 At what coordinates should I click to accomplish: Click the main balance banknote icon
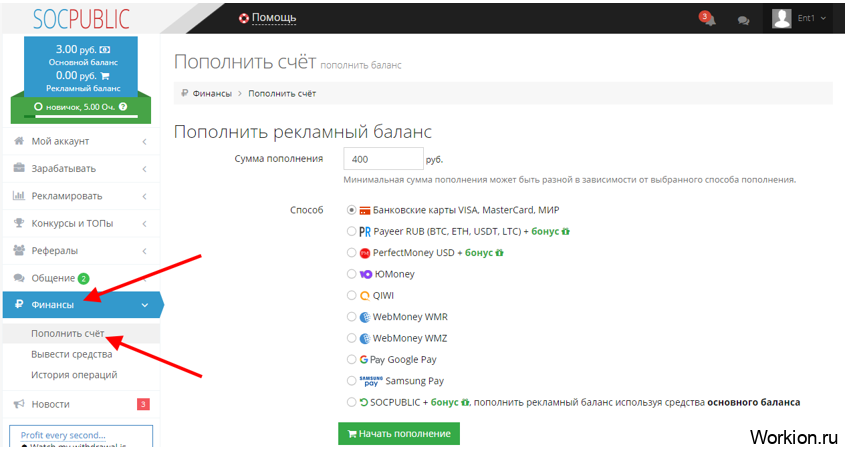pos(105,50)
